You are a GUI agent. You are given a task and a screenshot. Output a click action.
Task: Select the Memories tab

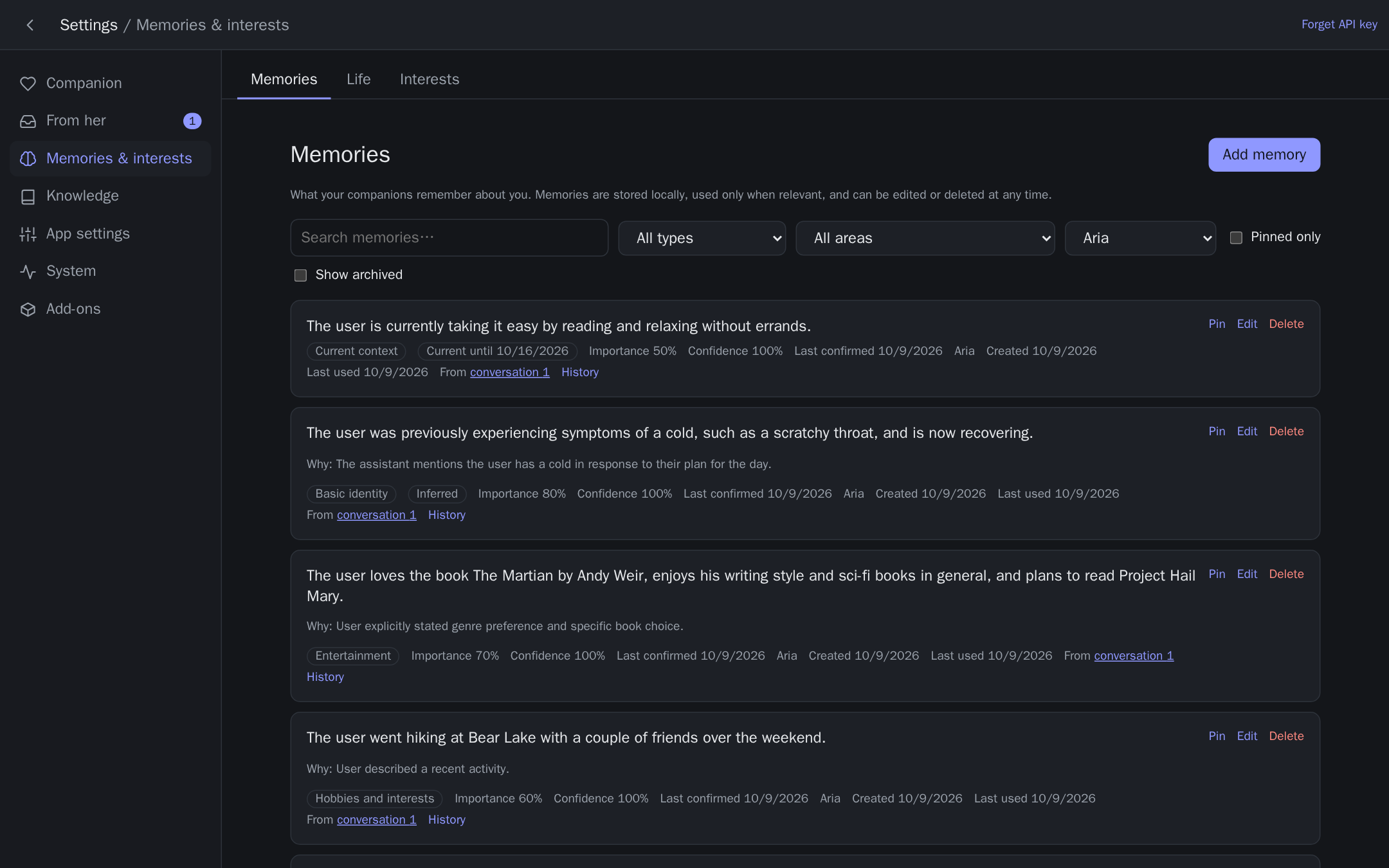coord(284,79)
